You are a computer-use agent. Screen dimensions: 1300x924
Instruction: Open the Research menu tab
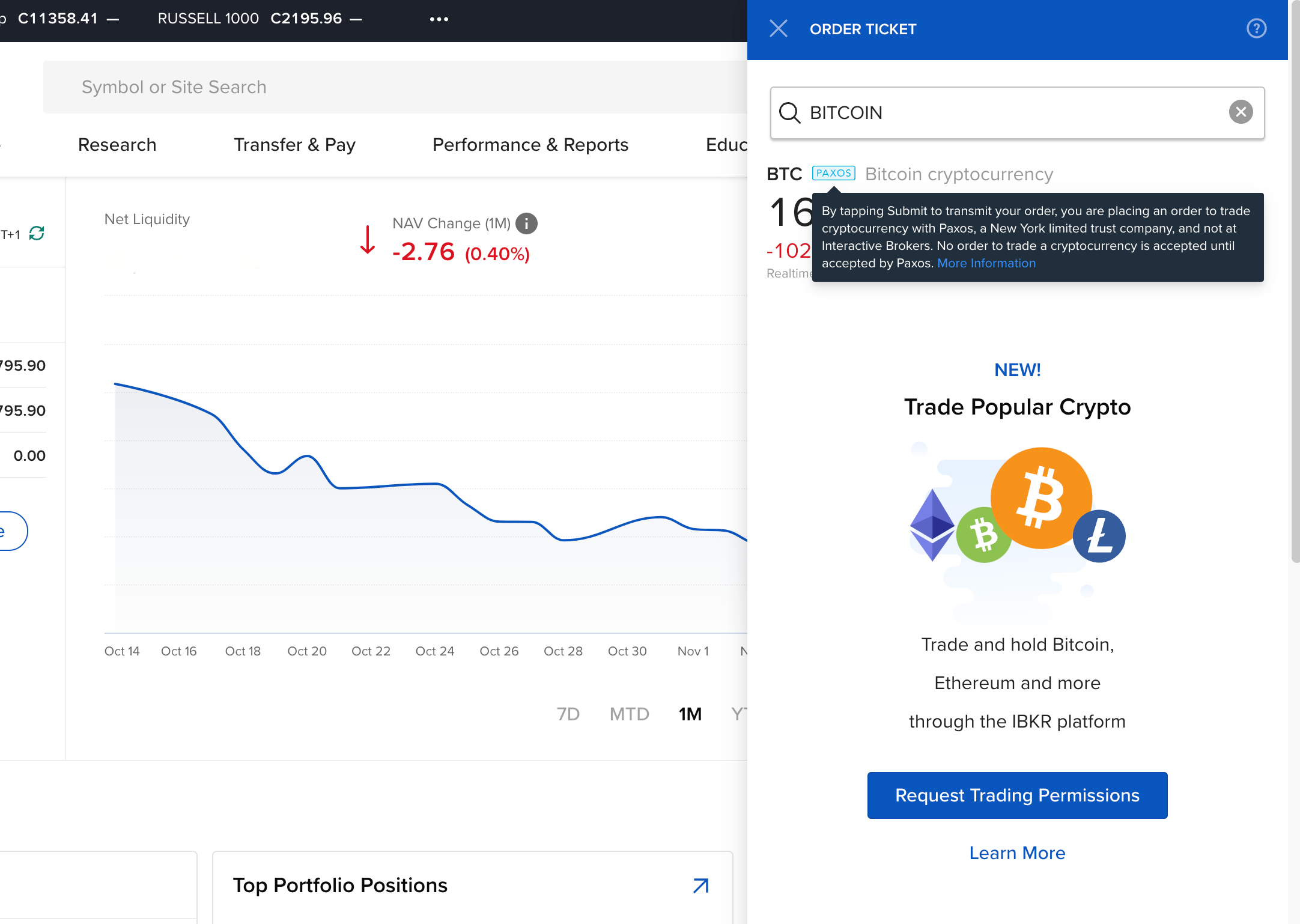tap(117, 145)
